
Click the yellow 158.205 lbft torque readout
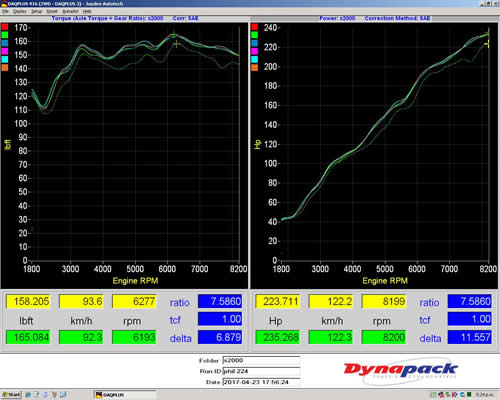pyautogui.click(x=28, y=301)
